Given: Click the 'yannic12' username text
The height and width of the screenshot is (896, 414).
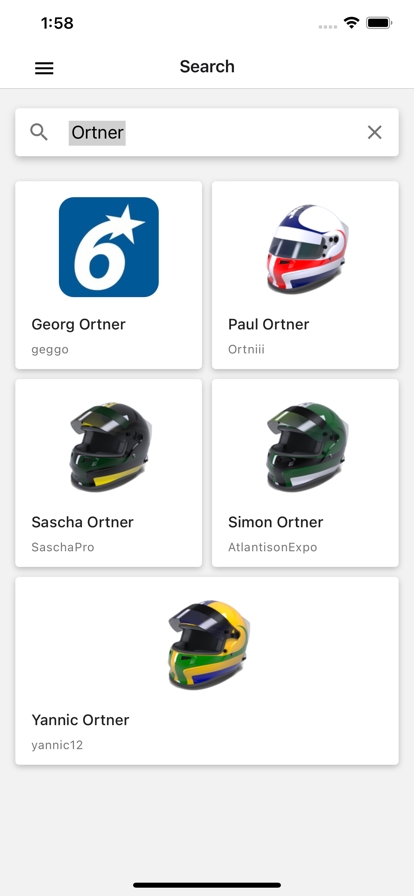Looking at the screenshot, I should coord(57,745).
